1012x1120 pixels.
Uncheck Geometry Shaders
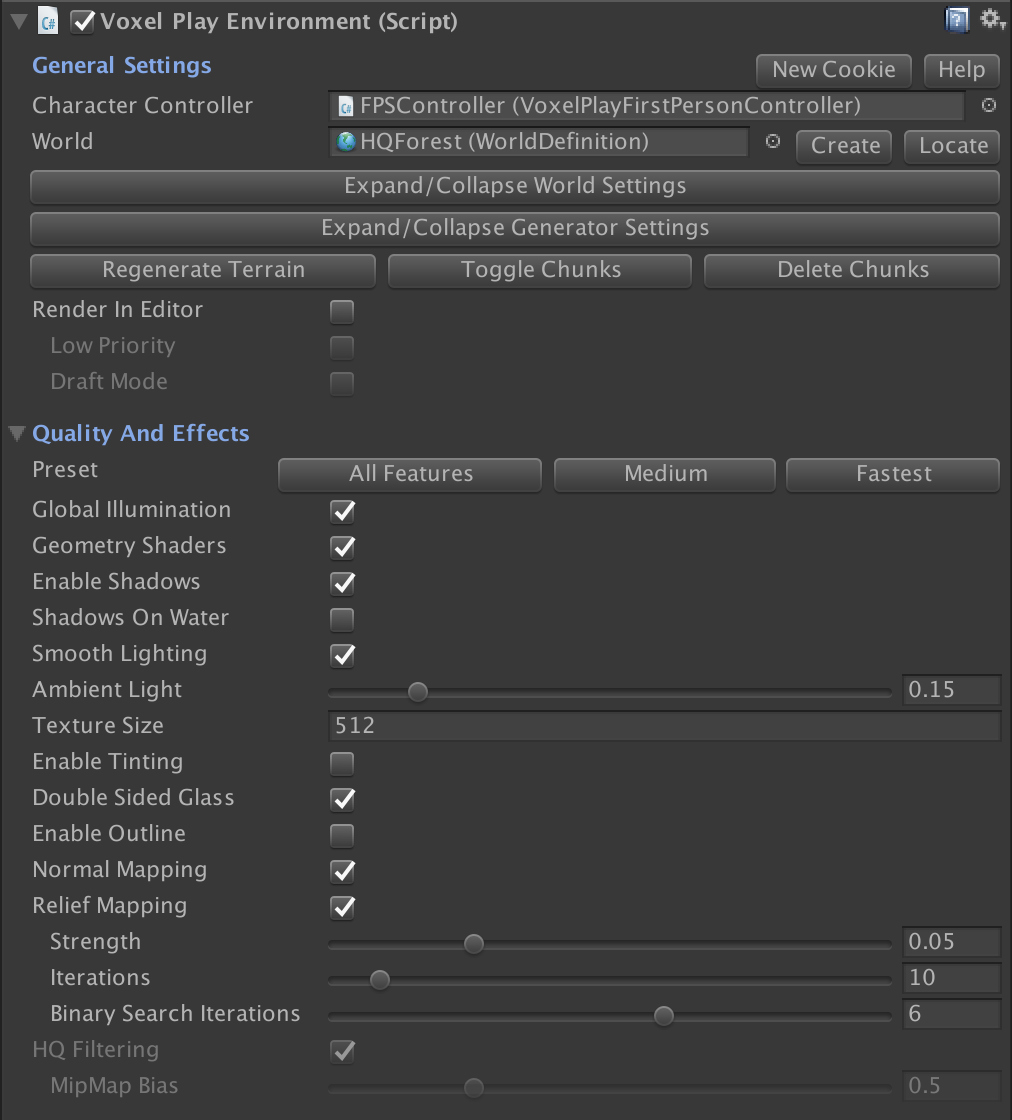pos(343,547)
